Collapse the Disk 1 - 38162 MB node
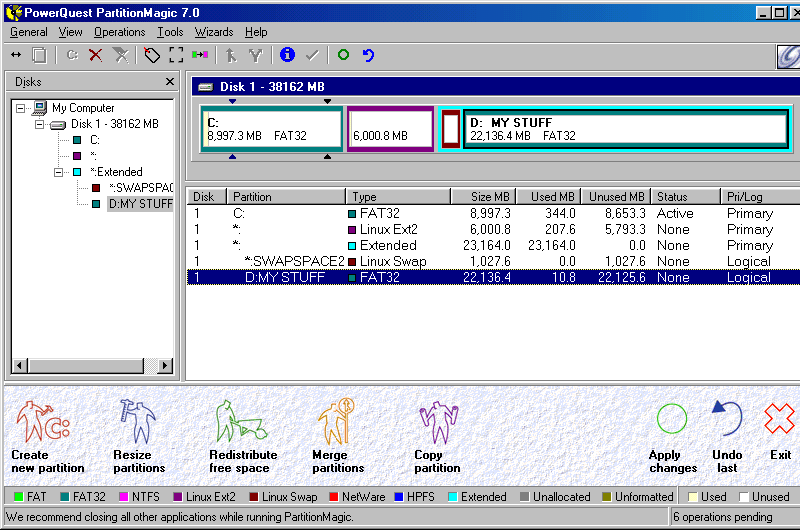 (41, 124)
